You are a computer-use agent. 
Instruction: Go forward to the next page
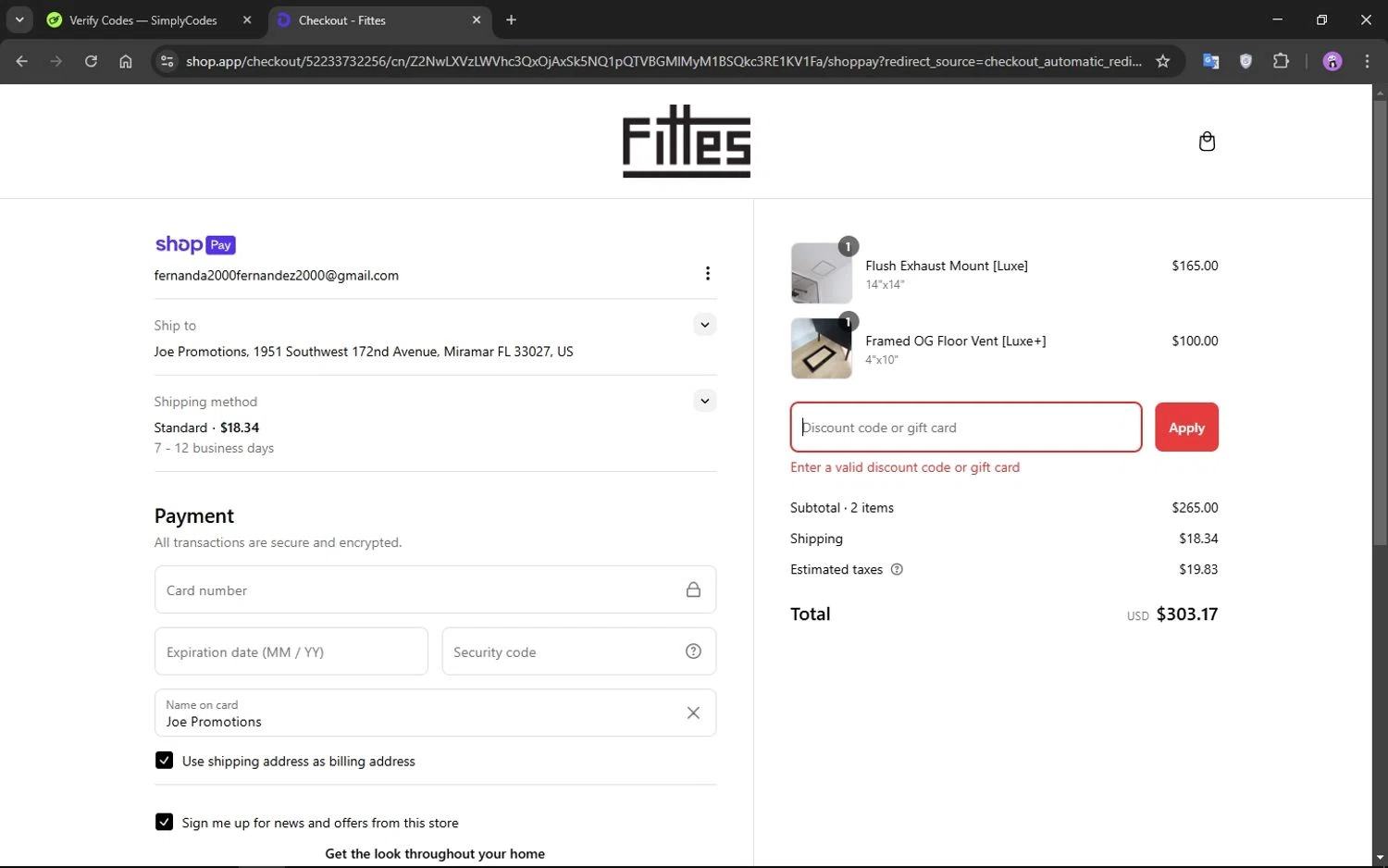click(56, 61)
